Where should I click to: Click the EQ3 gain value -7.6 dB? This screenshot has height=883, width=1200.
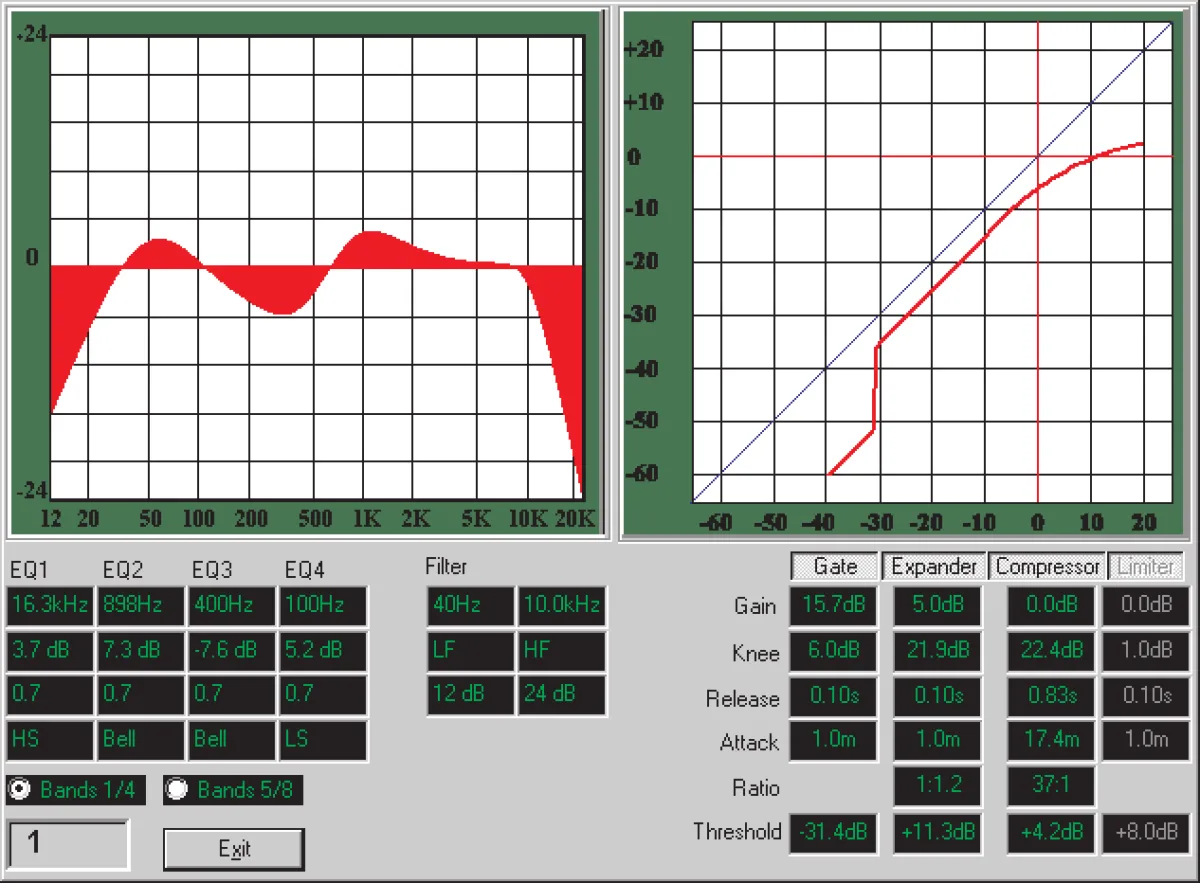coord(232,650)
